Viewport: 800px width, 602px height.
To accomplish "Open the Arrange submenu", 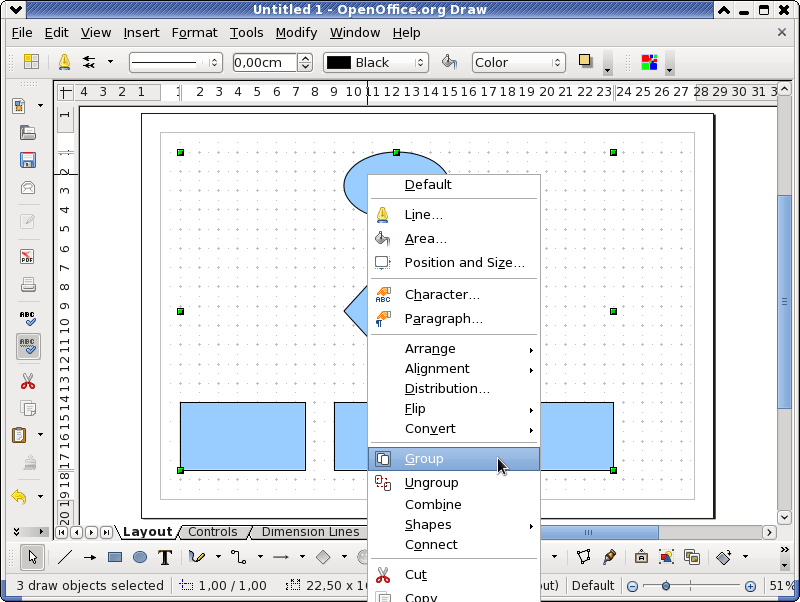I will click(454, 349).
